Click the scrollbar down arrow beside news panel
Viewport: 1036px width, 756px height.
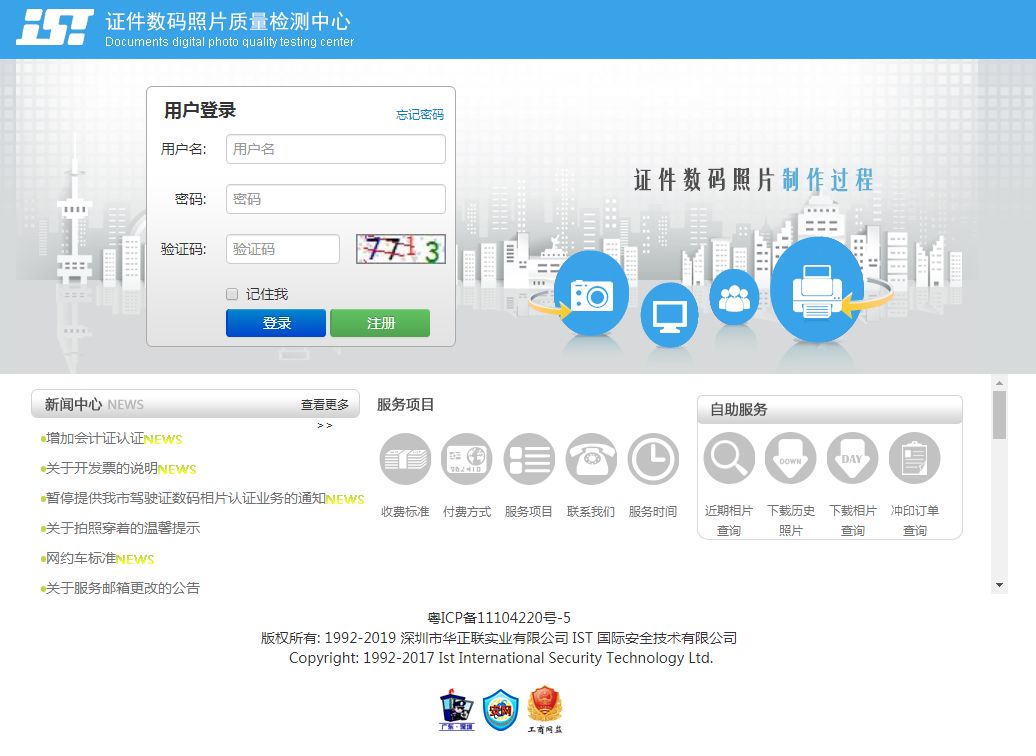1000,585
